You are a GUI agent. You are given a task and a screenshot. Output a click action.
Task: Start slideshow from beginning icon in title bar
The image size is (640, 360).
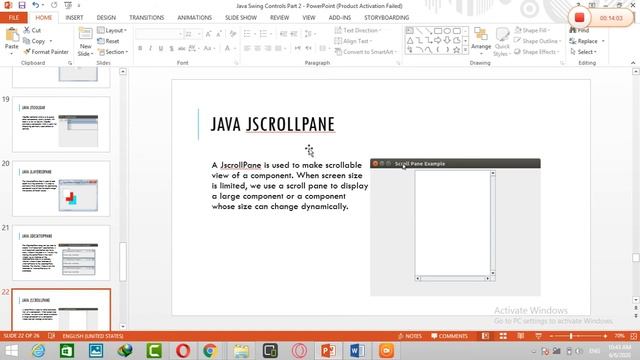pyautogui.click(x=68, y=5)
